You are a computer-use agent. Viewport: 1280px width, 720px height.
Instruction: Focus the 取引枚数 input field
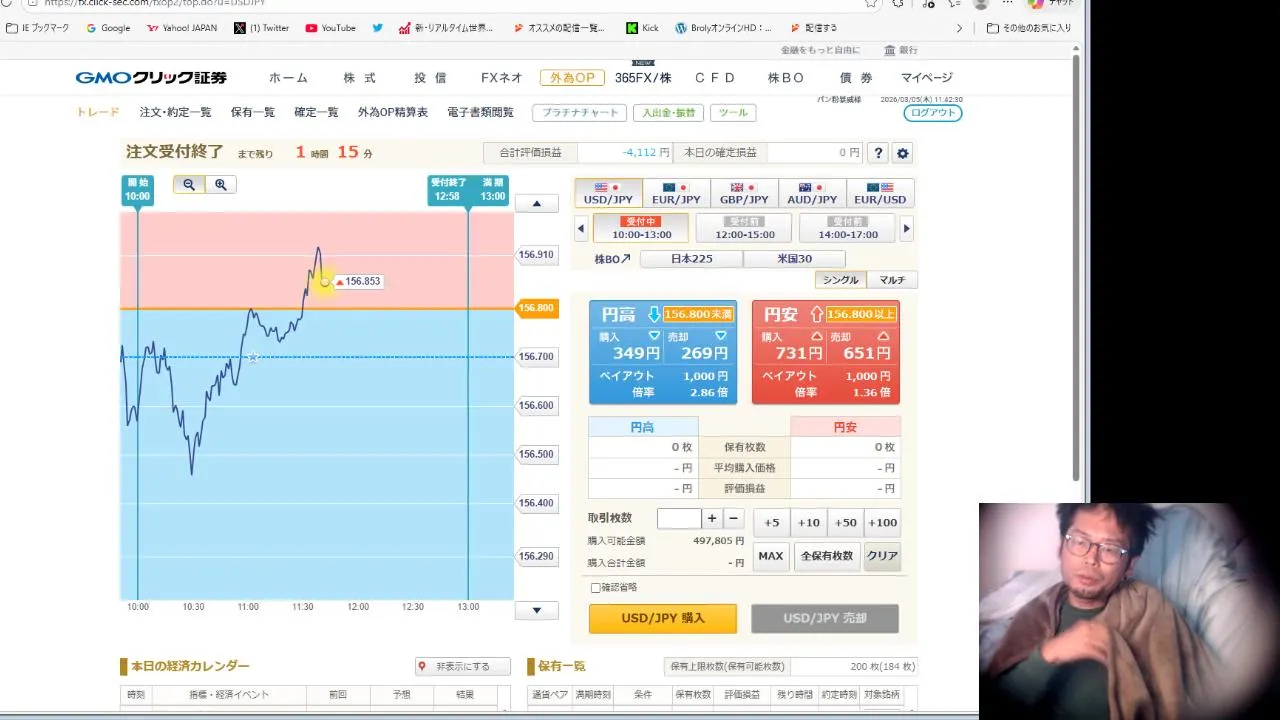[679, 518]
